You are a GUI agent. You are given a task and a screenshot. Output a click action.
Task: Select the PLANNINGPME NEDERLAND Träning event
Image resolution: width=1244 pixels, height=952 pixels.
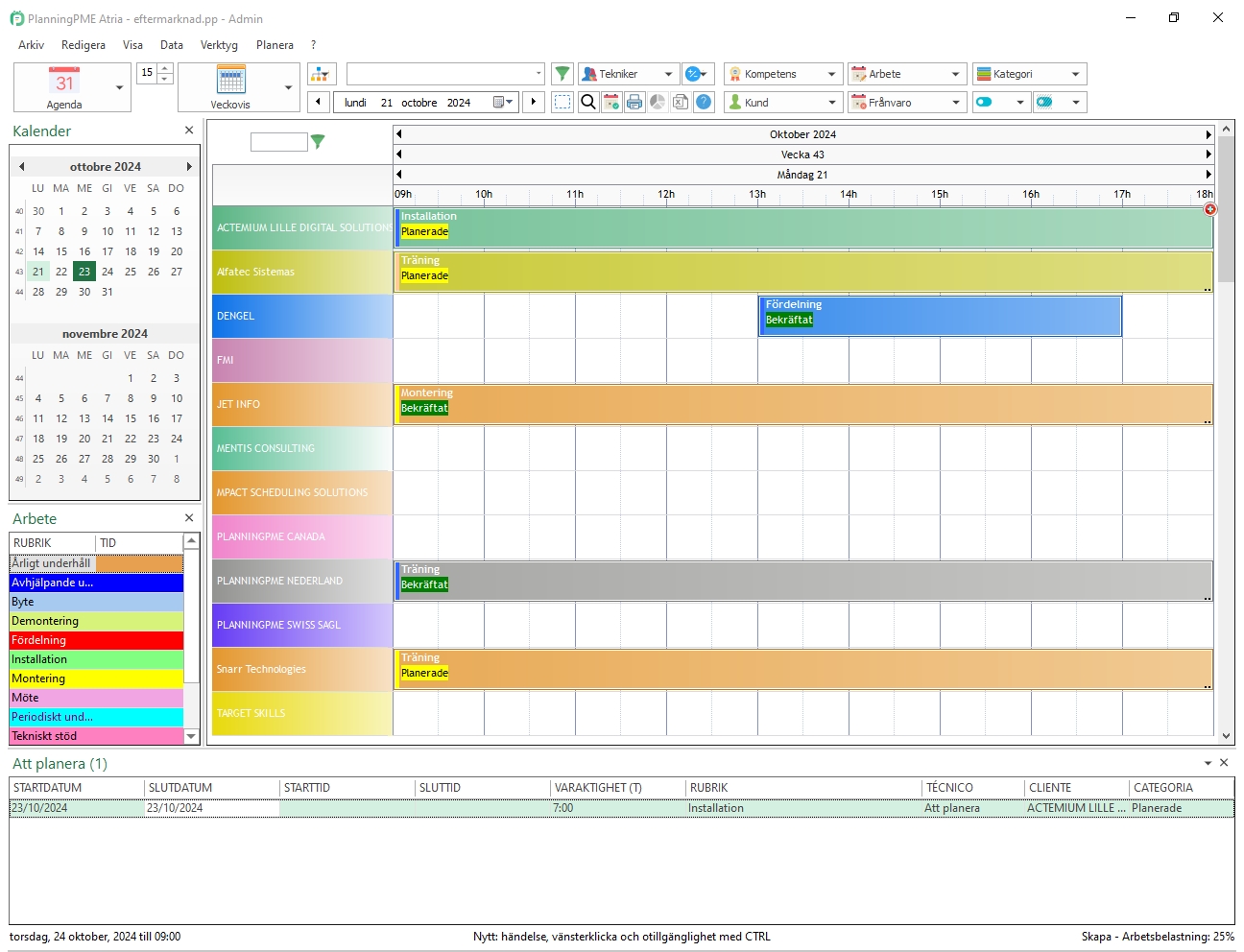pyautogui.click(x=803, y=581)
